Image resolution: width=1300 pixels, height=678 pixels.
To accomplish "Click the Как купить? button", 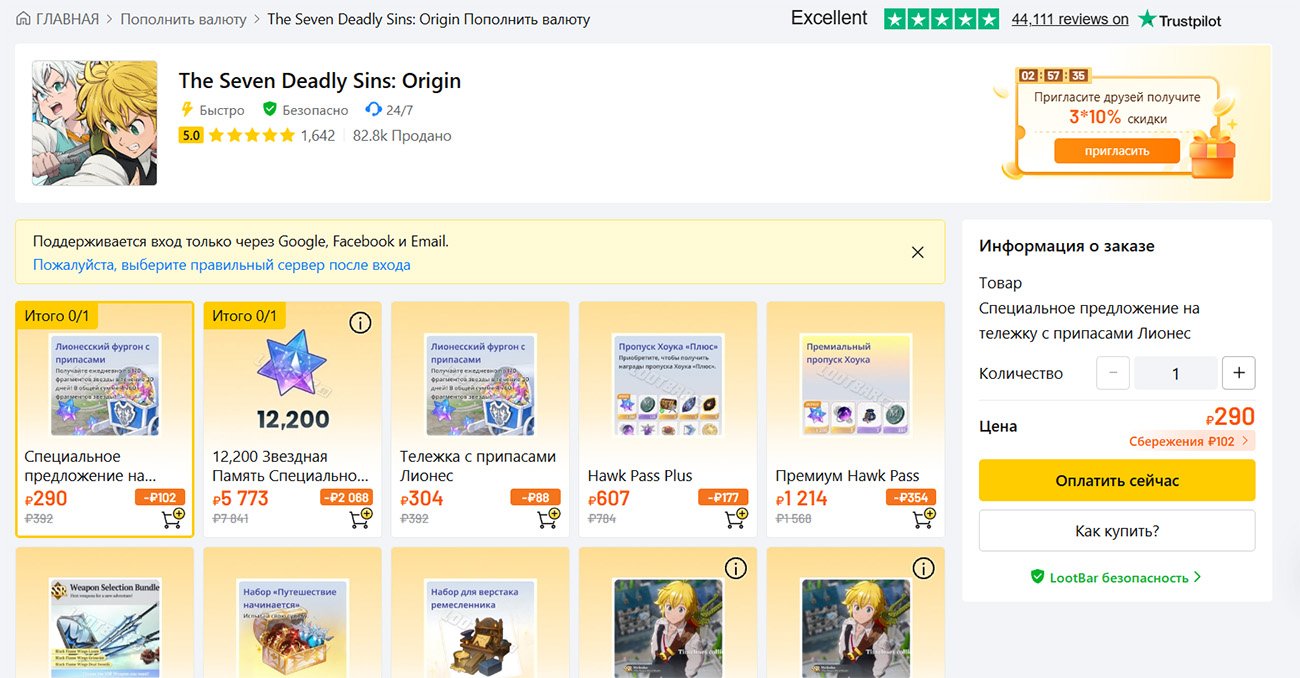I will (x=1117, y=531).
